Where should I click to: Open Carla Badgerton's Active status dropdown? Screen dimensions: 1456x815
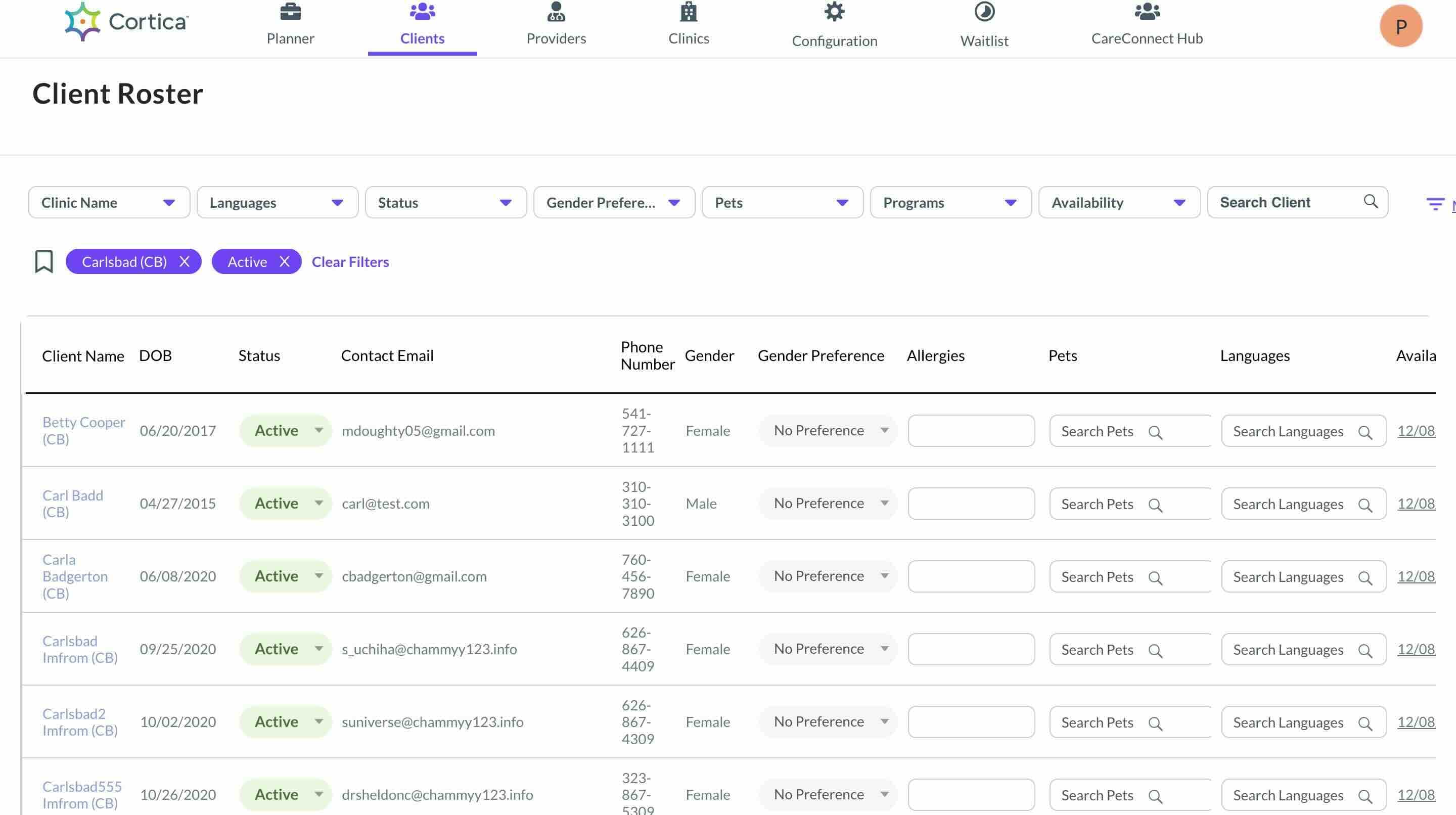[x=286, y=576]
